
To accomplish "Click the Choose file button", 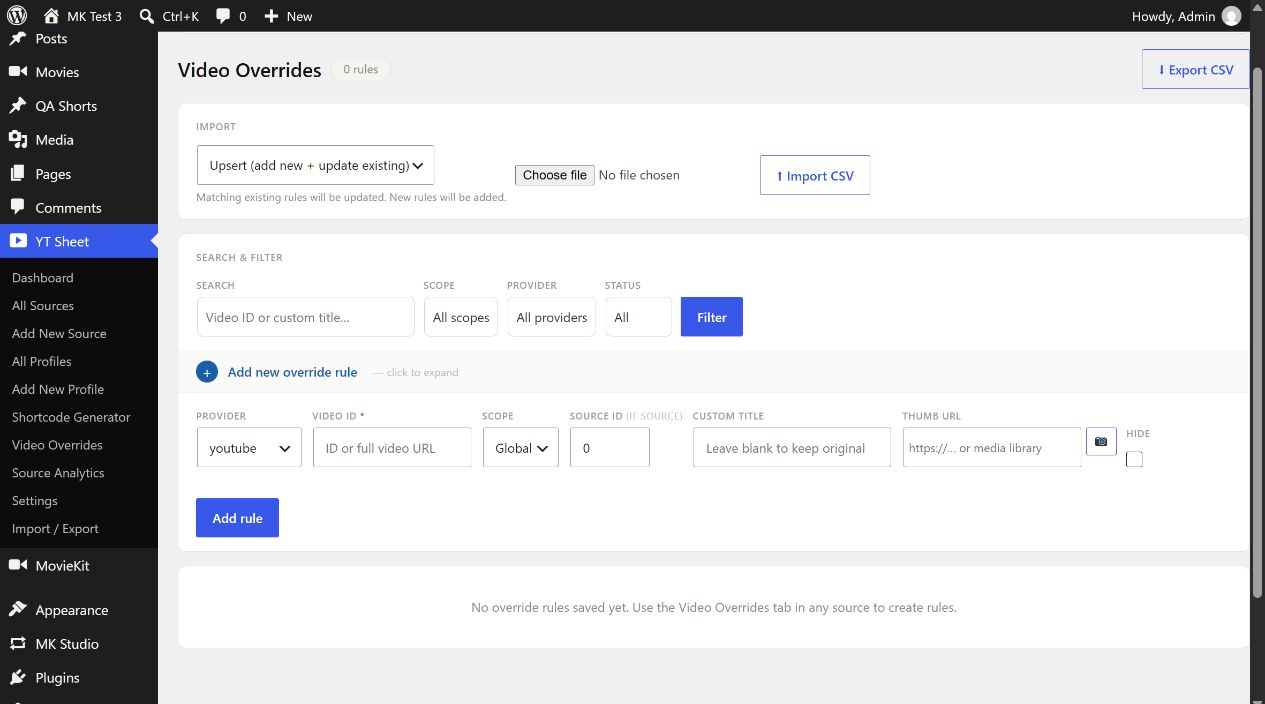I will coord(555,175).
